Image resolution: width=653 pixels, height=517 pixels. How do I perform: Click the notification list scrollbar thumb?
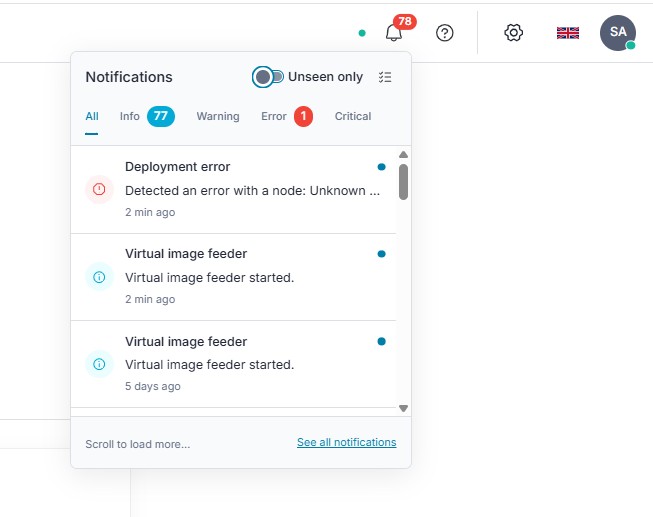pos(403,182)
